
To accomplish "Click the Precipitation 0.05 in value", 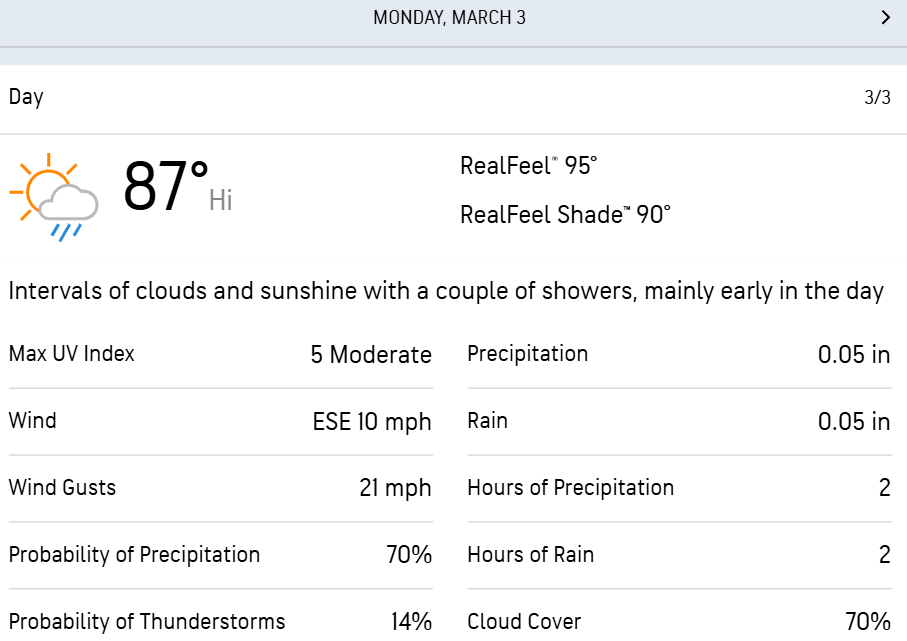I will tap(854, 355).
